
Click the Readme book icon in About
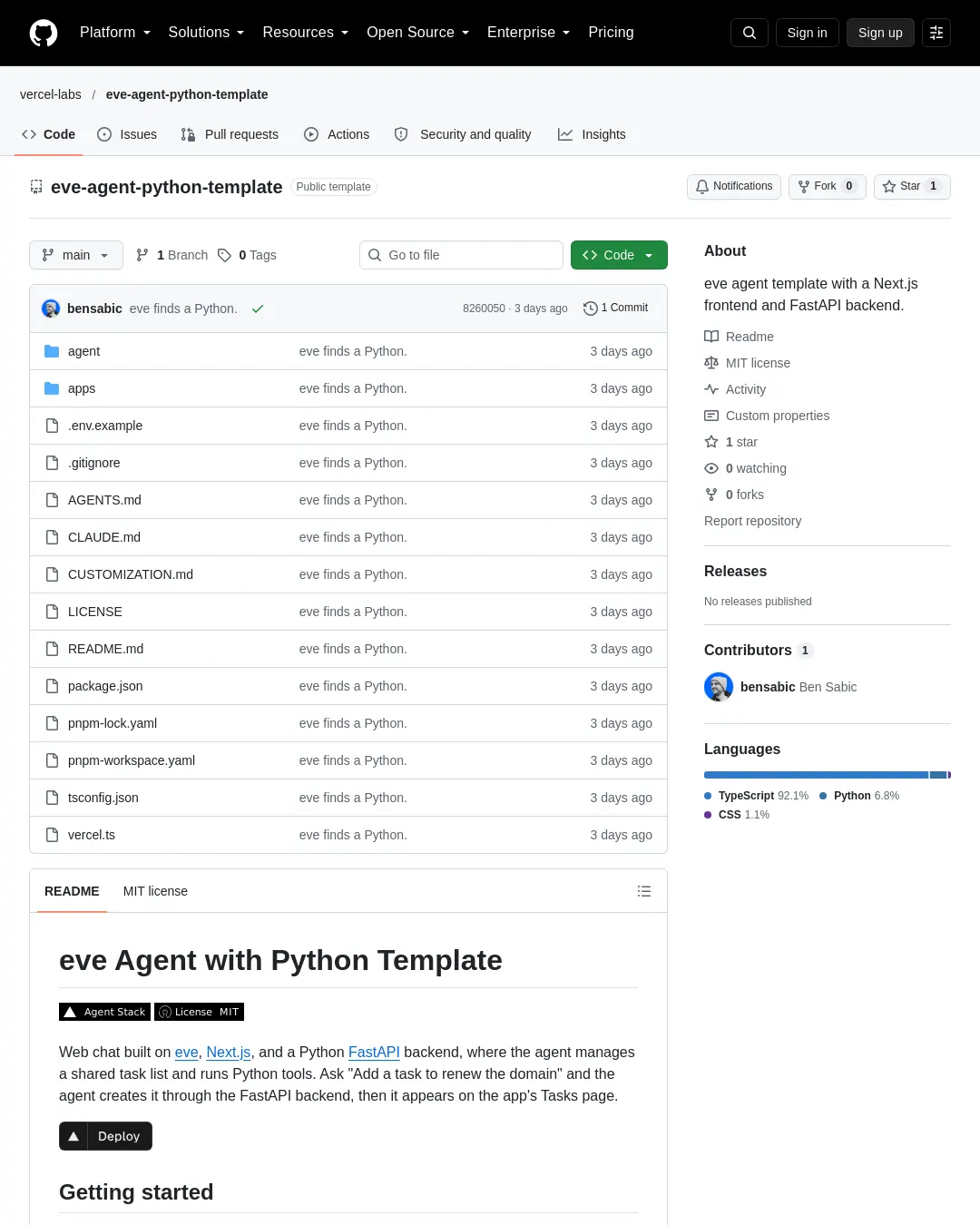711,337
